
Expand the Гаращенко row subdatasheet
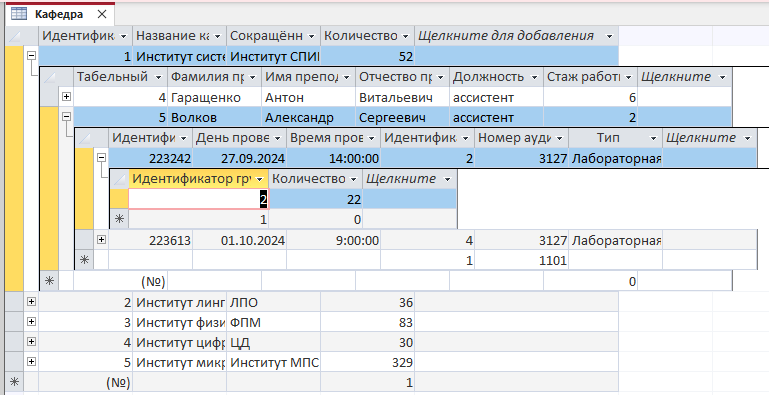pos(66,97)
